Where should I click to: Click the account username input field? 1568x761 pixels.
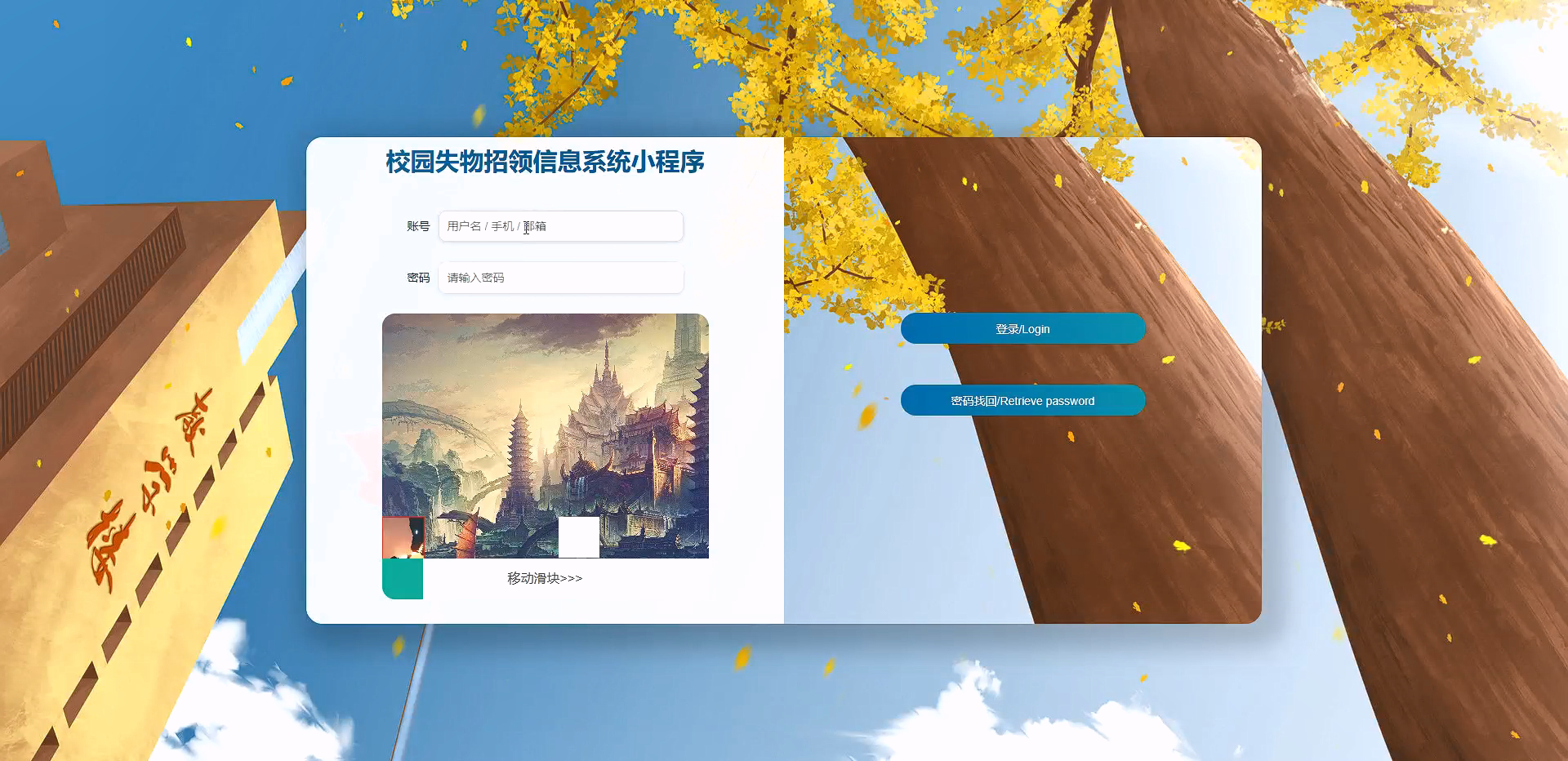(x=560, y=226)
